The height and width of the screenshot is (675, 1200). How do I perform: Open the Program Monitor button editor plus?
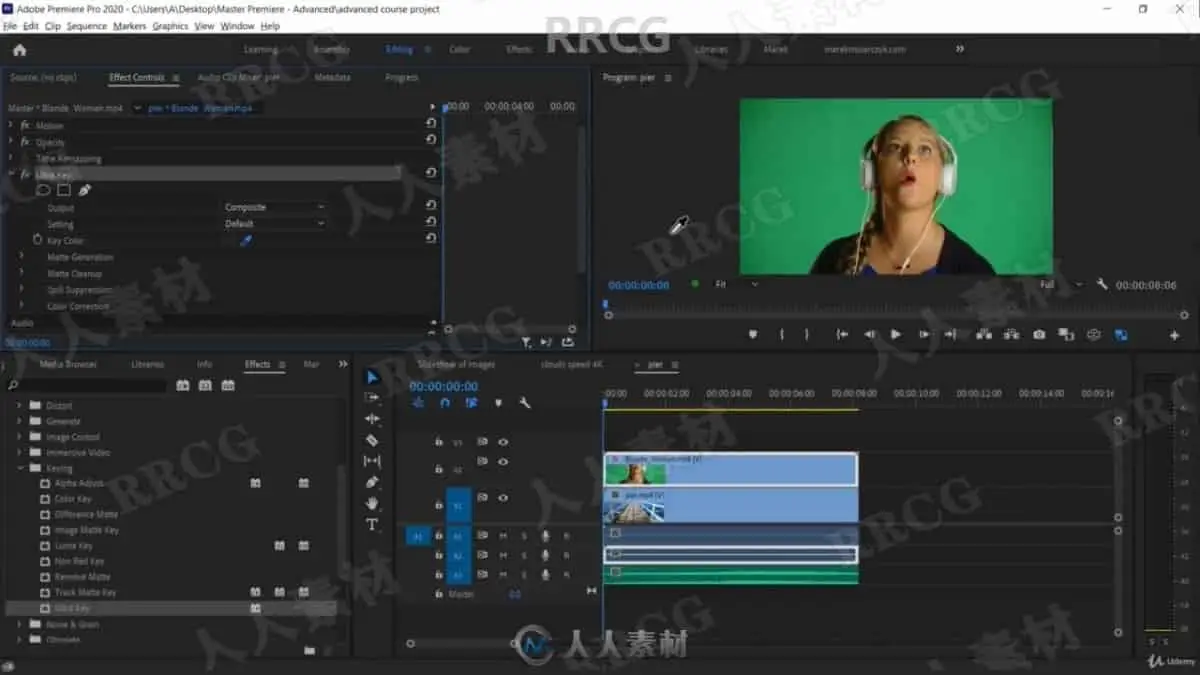tap(1174, 336)
